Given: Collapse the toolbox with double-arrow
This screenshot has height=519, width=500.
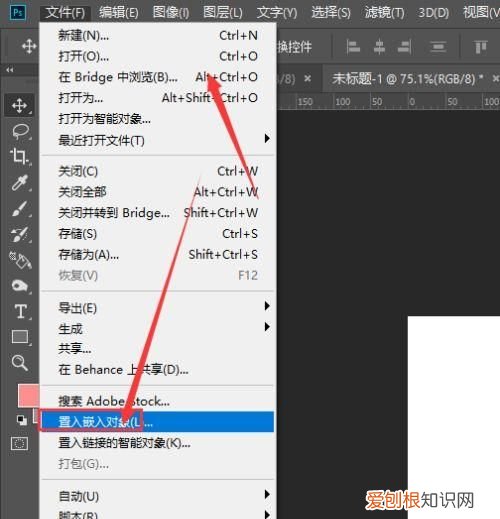Looking at the screenshot, I should point(10,70).
